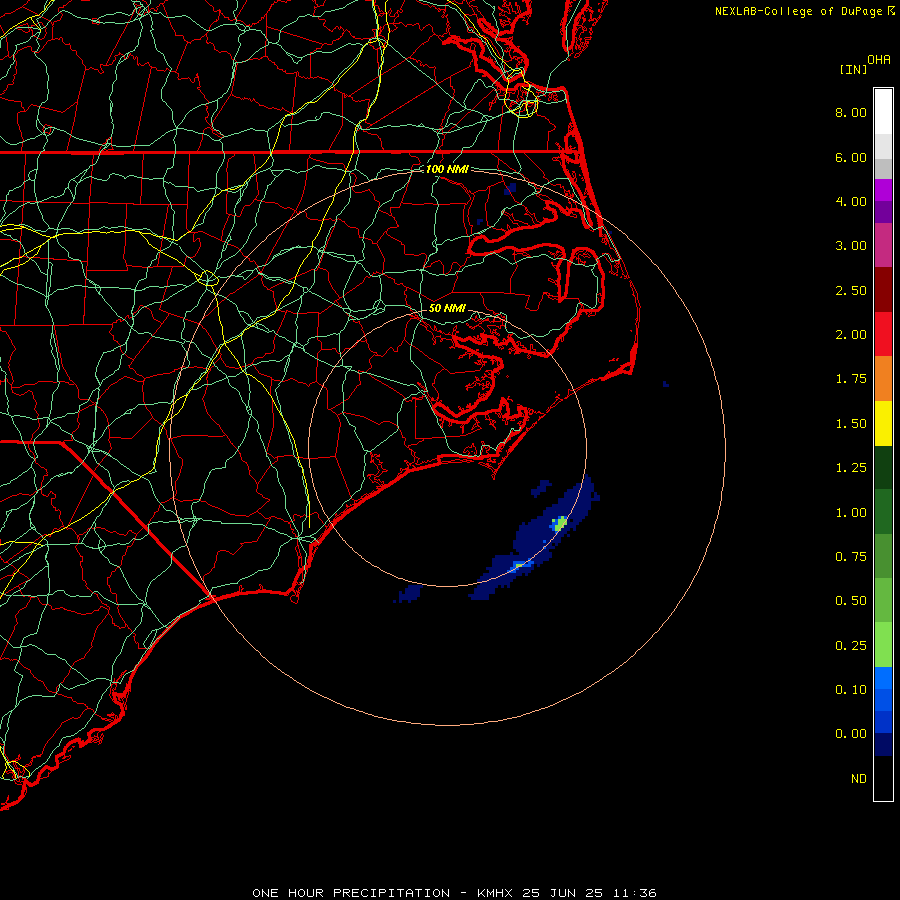The height and width of the screenshot is (900, 900).
Task: Click the isolated navy echo east of Cape Hatteras
Action: [x=665, y=383]
